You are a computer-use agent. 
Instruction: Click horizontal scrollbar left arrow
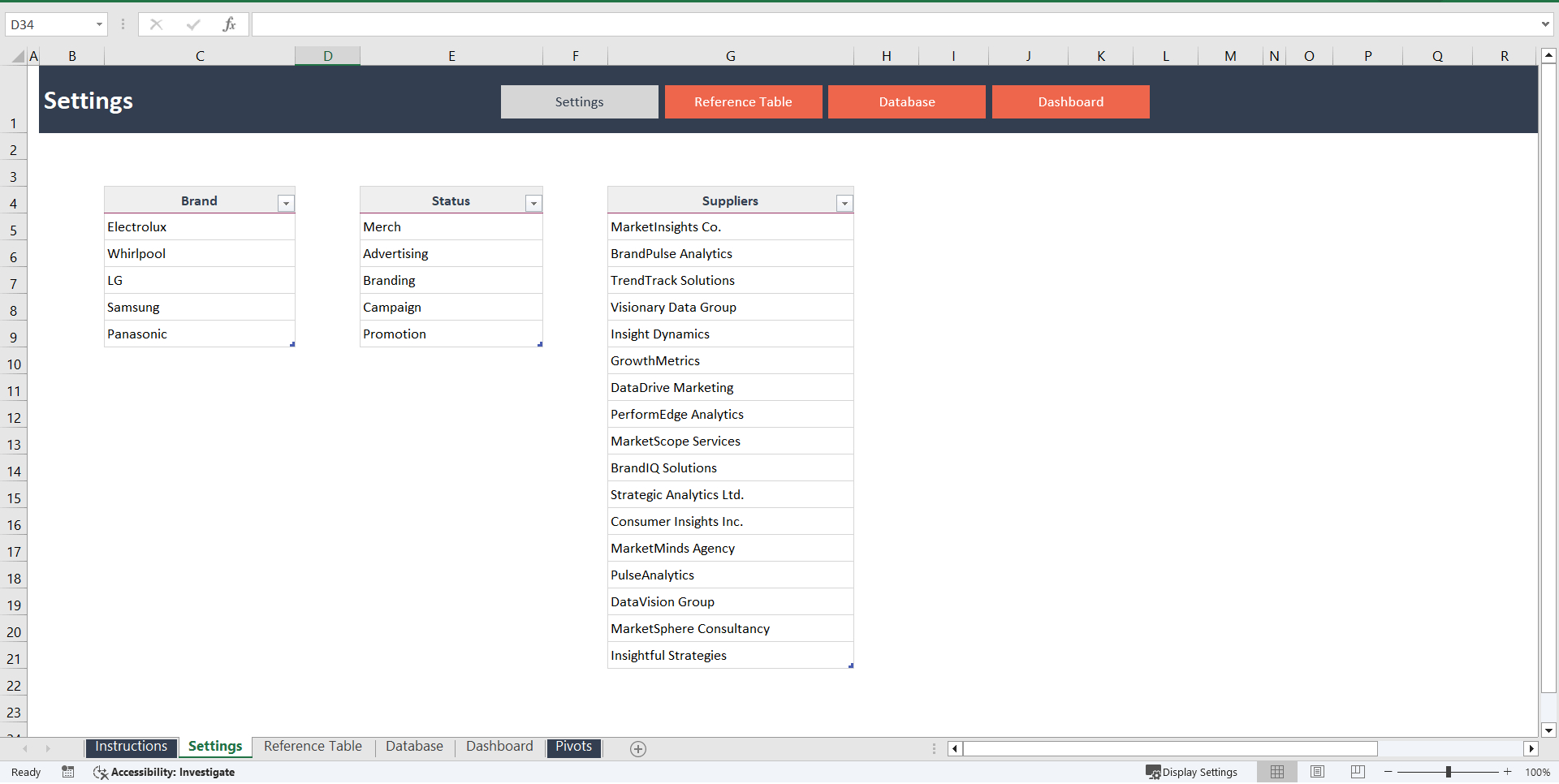click(x=955, y=748)
